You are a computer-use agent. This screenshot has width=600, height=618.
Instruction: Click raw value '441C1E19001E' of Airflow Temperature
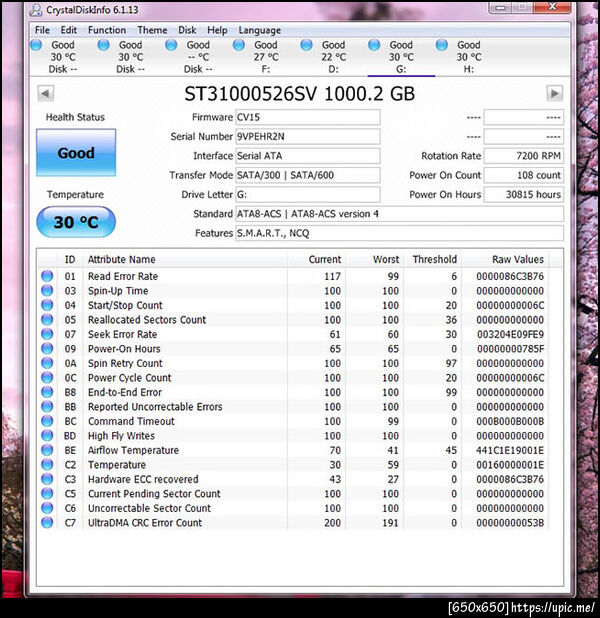pos(510,450)
